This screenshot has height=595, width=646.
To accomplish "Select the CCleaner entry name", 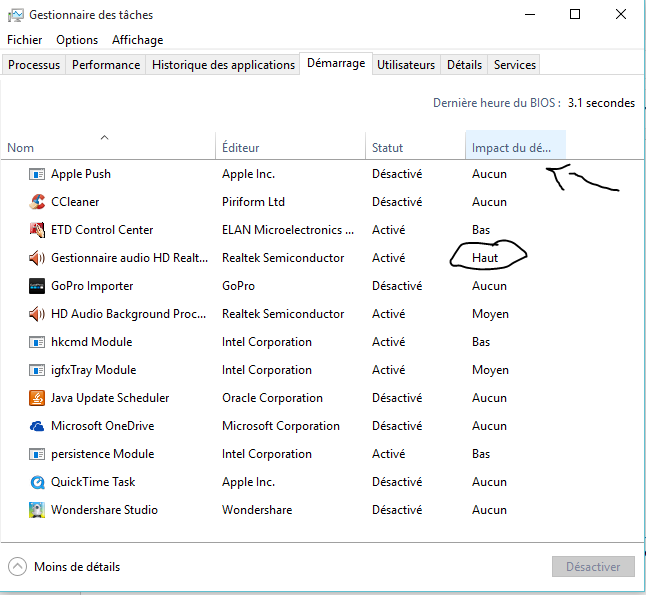I will point(75,202).
